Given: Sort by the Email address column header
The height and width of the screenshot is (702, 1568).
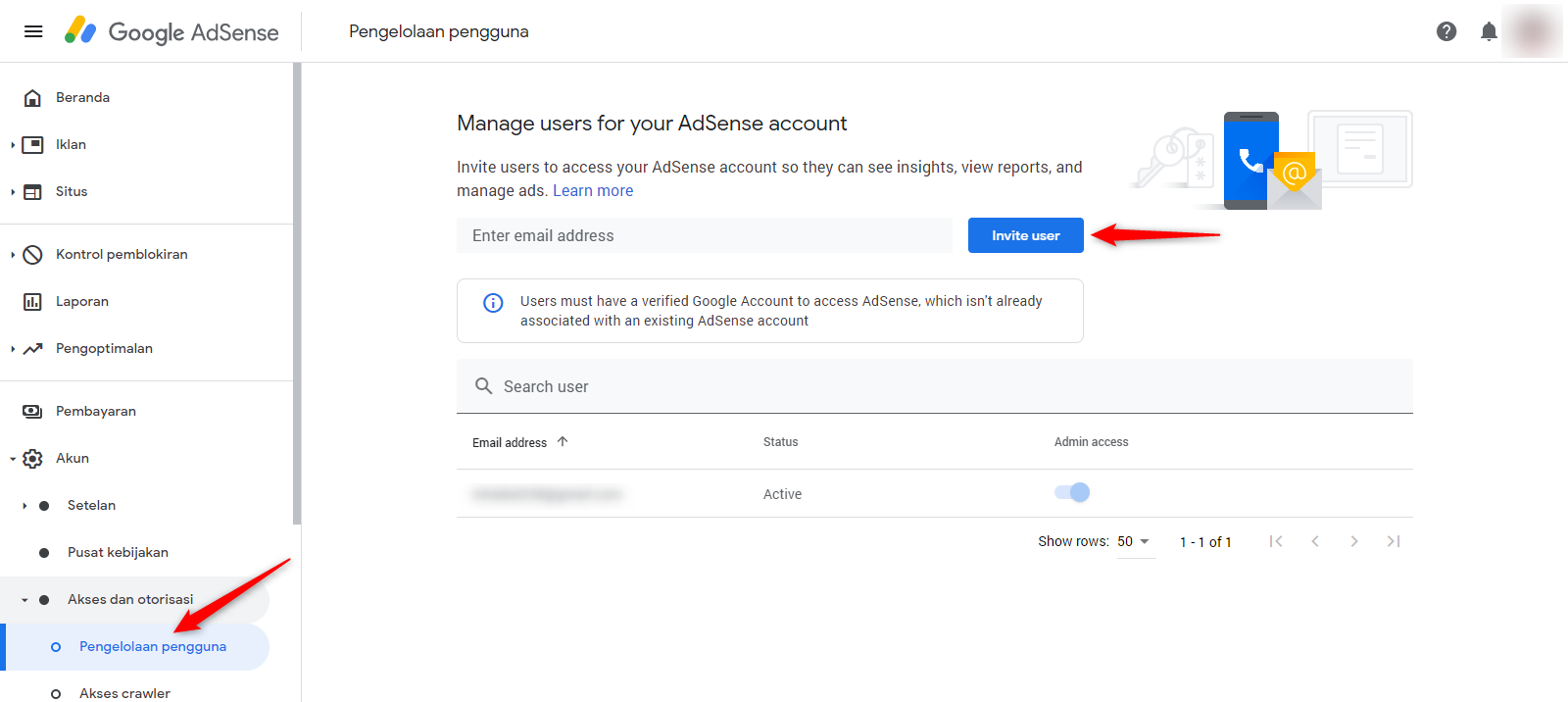Looking at the screenshot, I should (510, 443).
